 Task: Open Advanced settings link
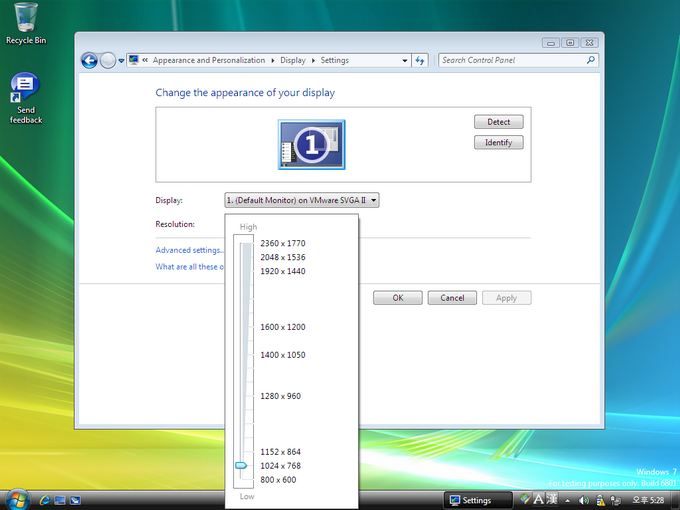tap(190, 250)
